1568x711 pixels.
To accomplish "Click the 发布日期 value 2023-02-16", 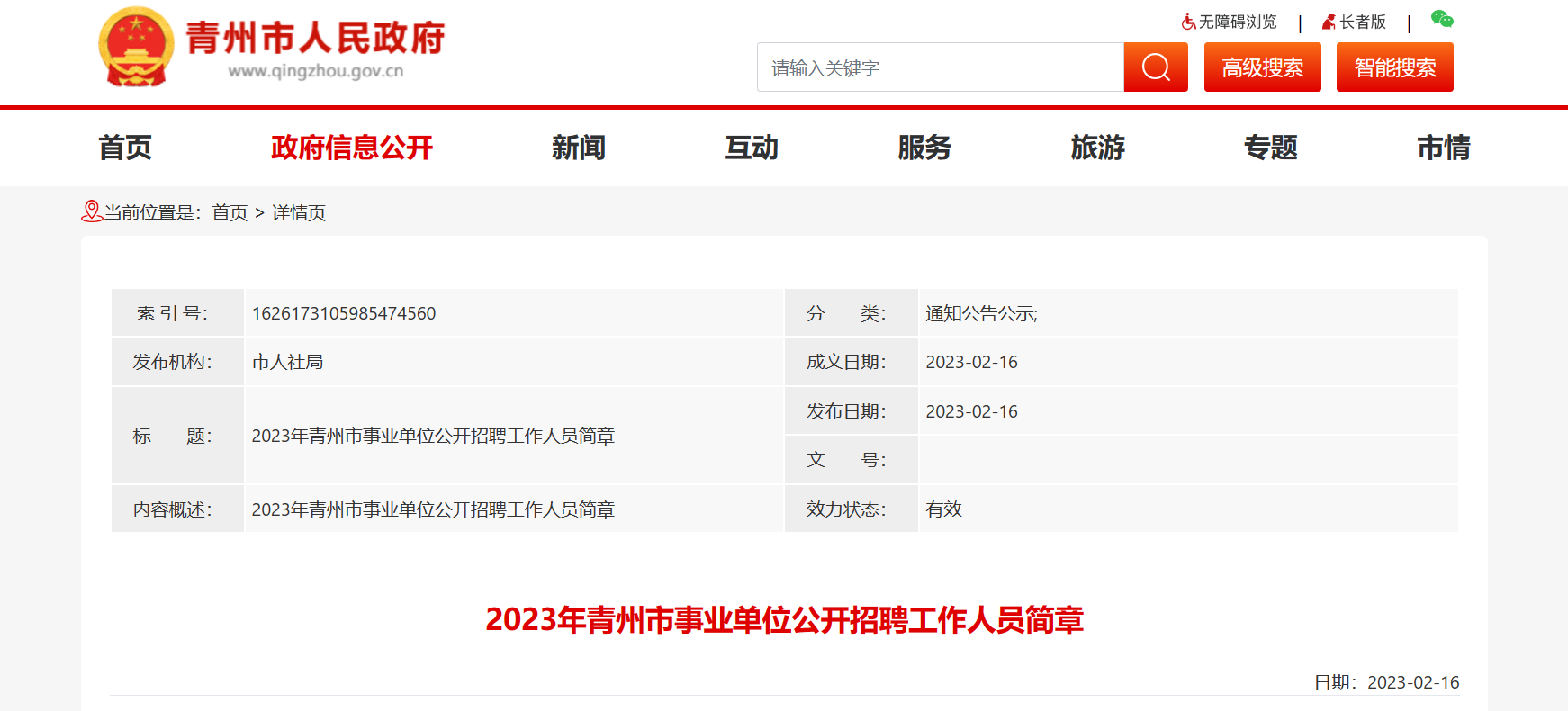I will coord(971,411).
